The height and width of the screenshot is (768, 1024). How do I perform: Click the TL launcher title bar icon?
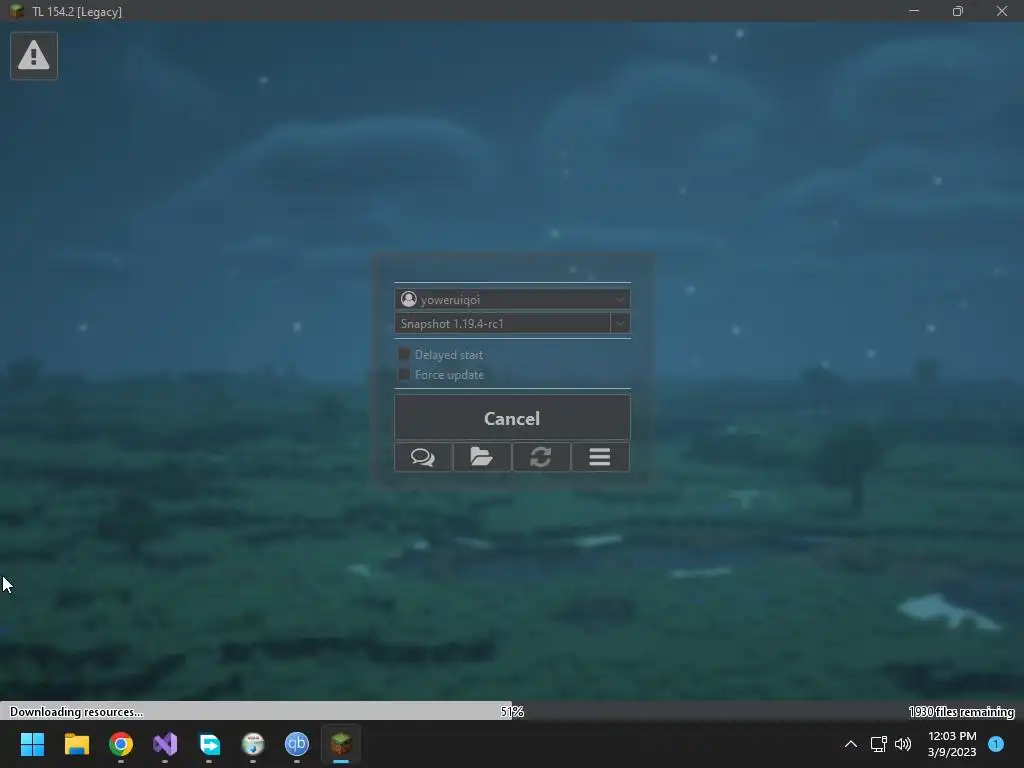[x=16, y=11]
